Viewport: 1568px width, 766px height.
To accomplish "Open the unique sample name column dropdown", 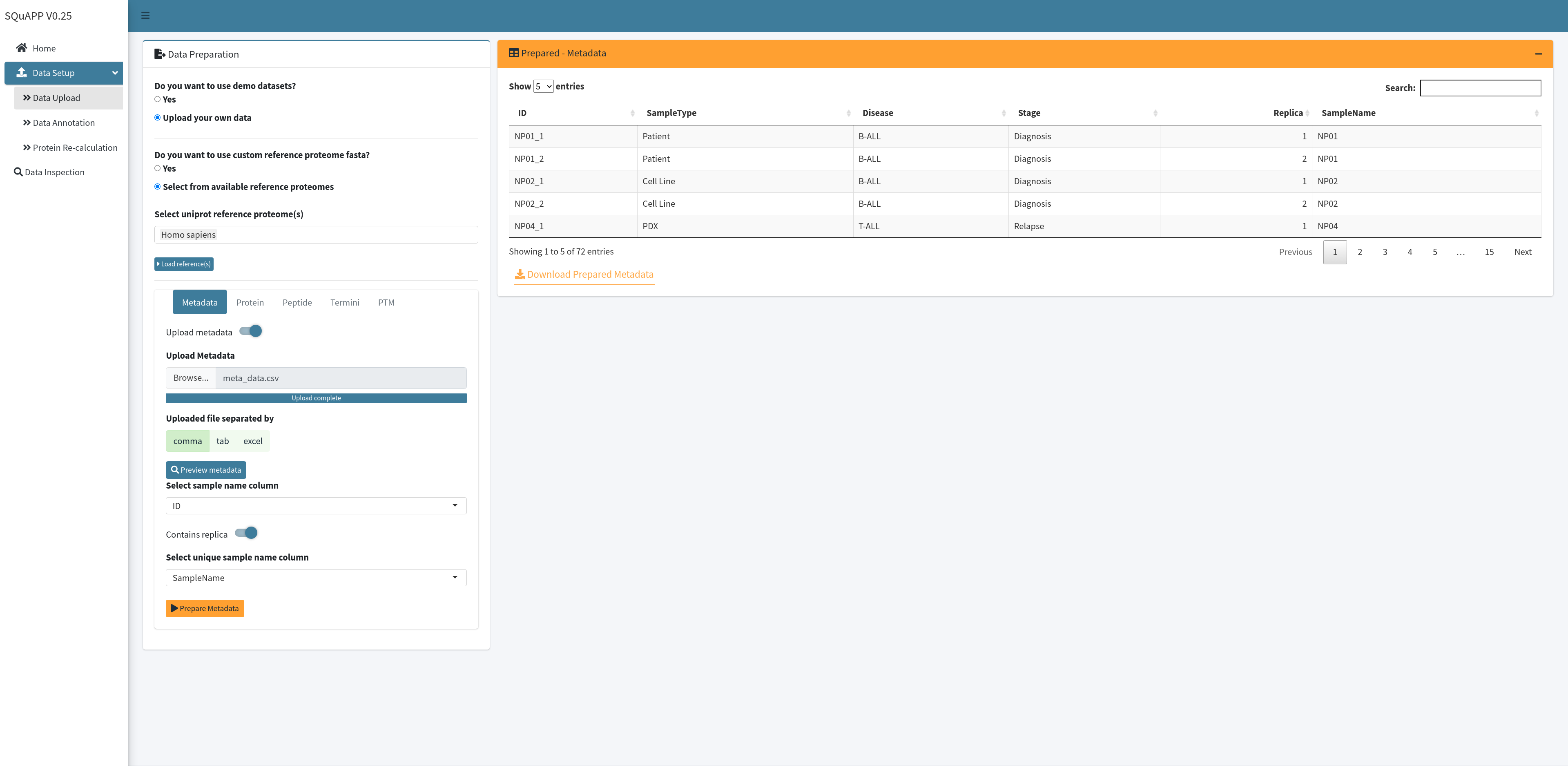I will (315, 577).
